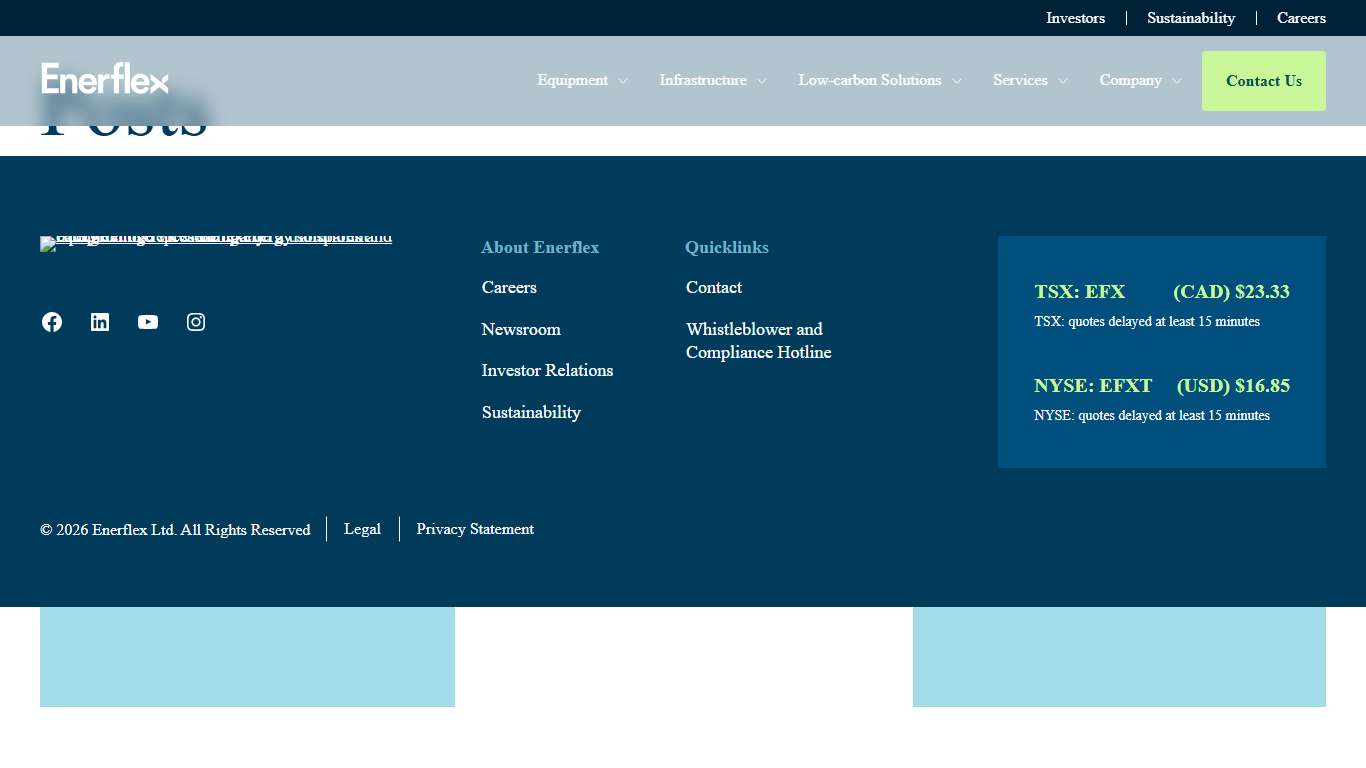Click the Legal footer link

tap(362, 529)
